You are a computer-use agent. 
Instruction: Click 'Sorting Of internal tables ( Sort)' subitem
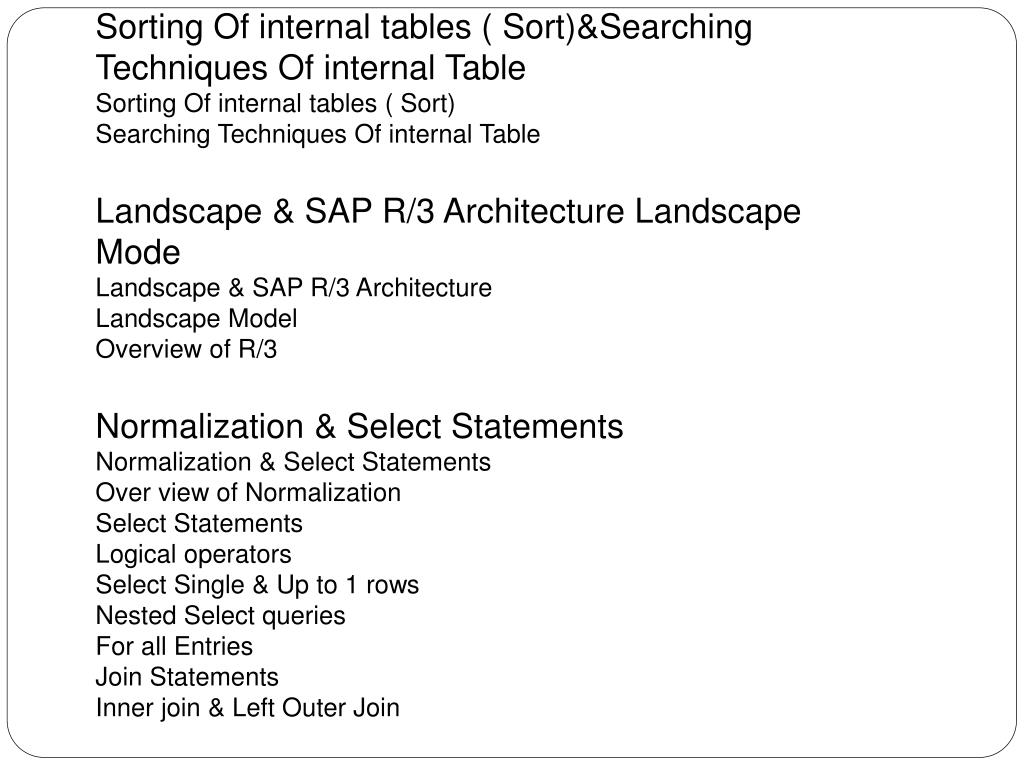275,104
